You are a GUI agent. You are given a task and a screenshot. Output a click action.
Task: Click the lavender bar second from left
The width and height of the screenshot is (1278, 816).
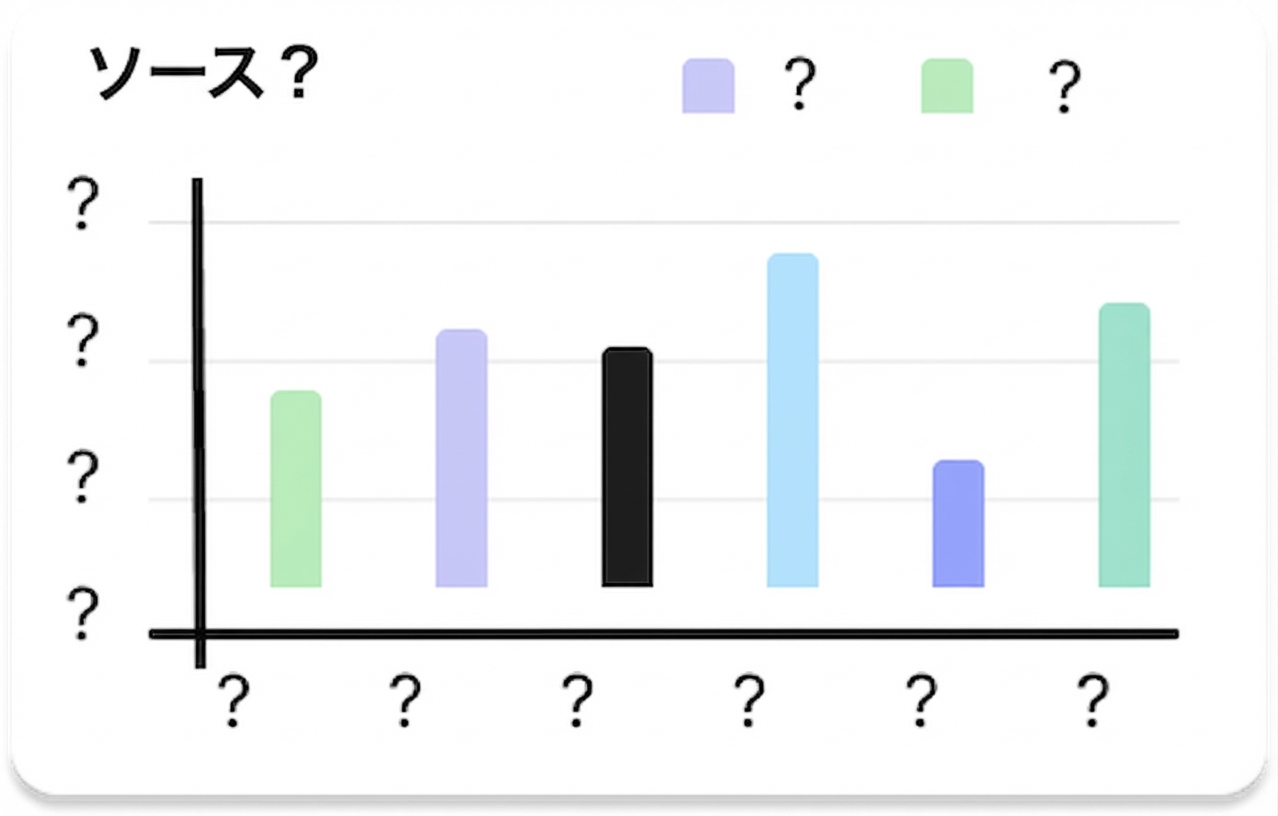(462, 458)
